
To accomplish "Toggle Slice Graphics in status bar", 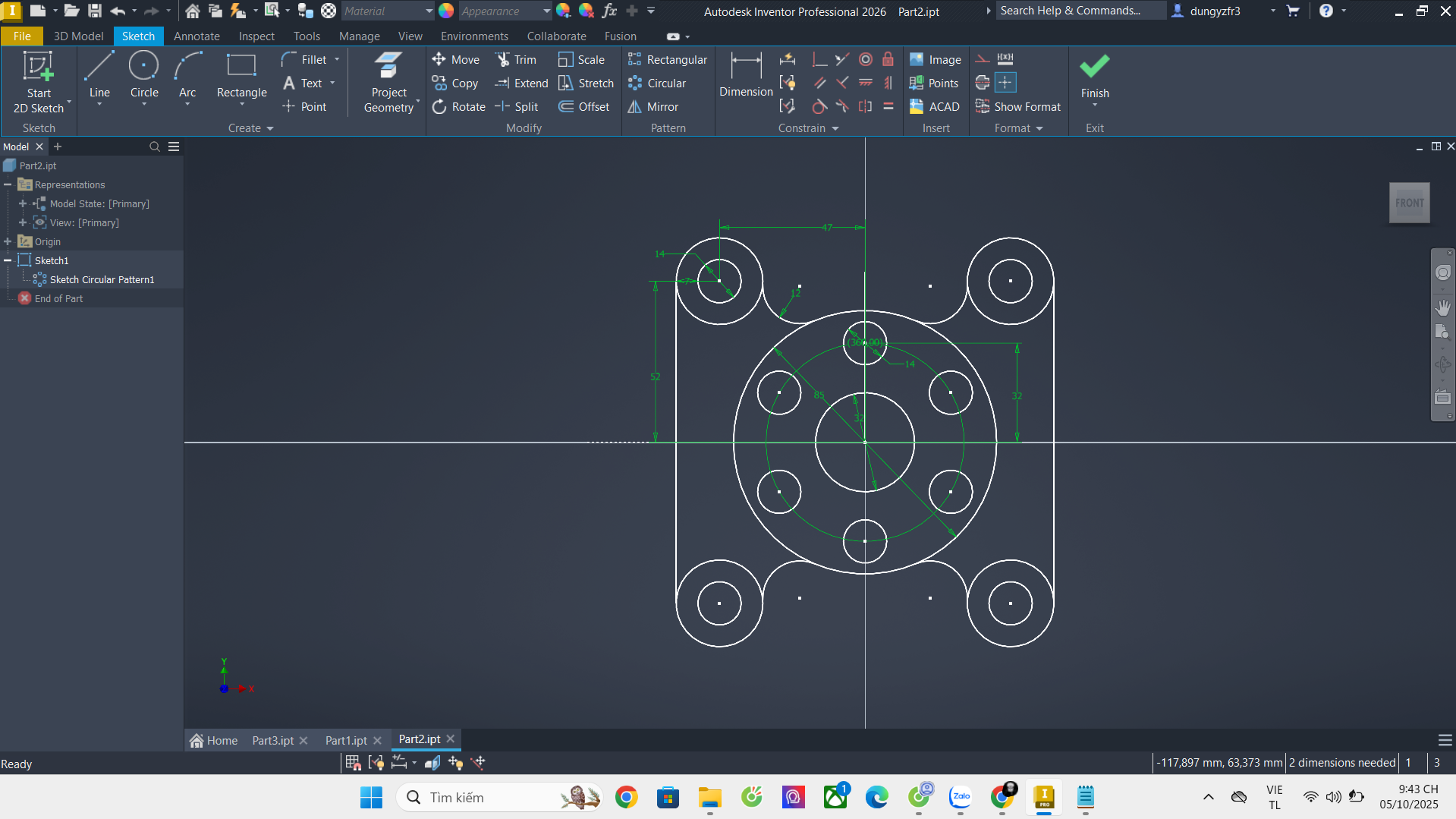I will (432, 763).
